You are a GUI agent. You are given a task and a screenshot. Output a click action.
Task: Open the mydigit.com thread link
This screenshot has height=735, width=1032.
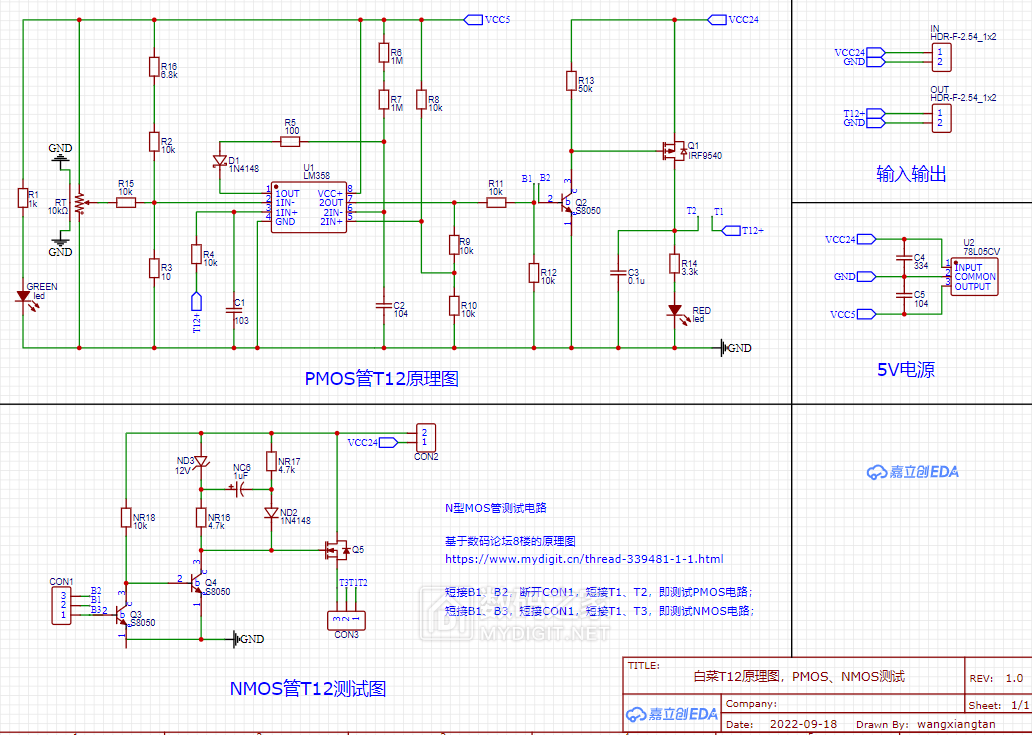click(x=583, y=559)
